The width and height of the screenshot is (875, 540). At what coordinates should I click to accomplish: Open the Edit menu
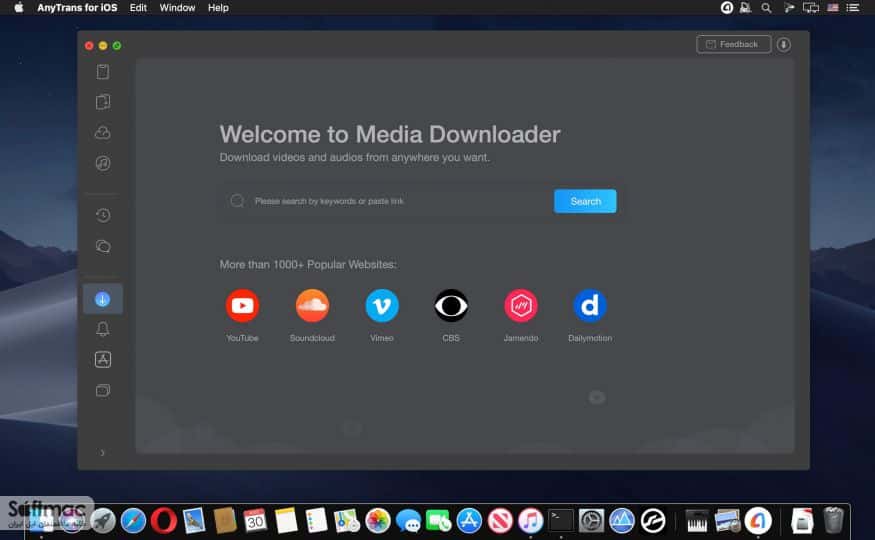coord(138,8)
